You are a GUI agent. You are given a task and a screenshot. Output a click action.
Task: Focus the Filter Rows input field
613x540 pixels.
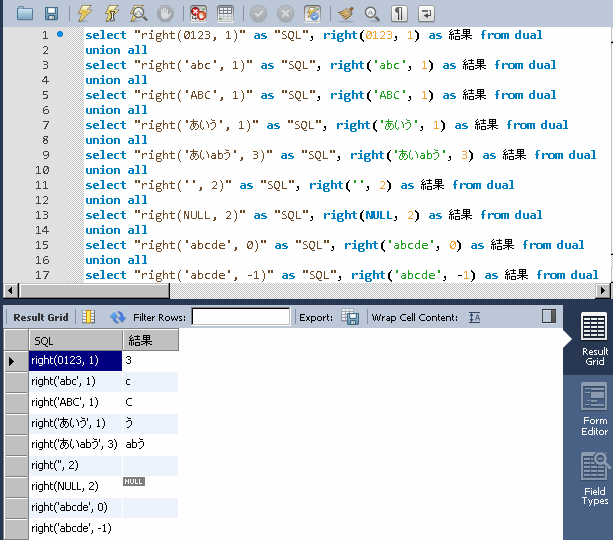click(240, 317)
